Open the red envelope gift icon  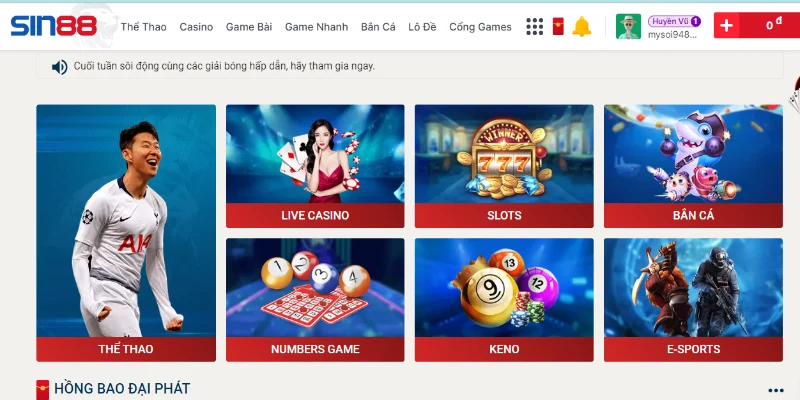click(x=558, y=27)
